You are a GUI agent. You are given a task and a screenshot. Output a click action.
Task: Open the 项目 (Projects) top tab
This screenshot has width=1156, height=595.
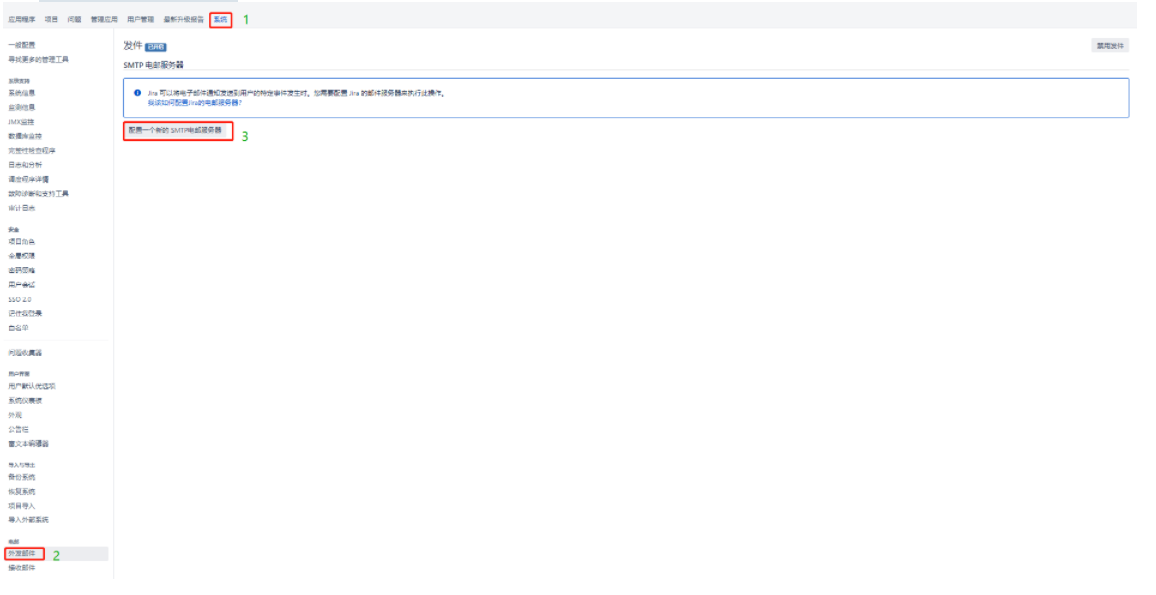(x=52, y=20)
